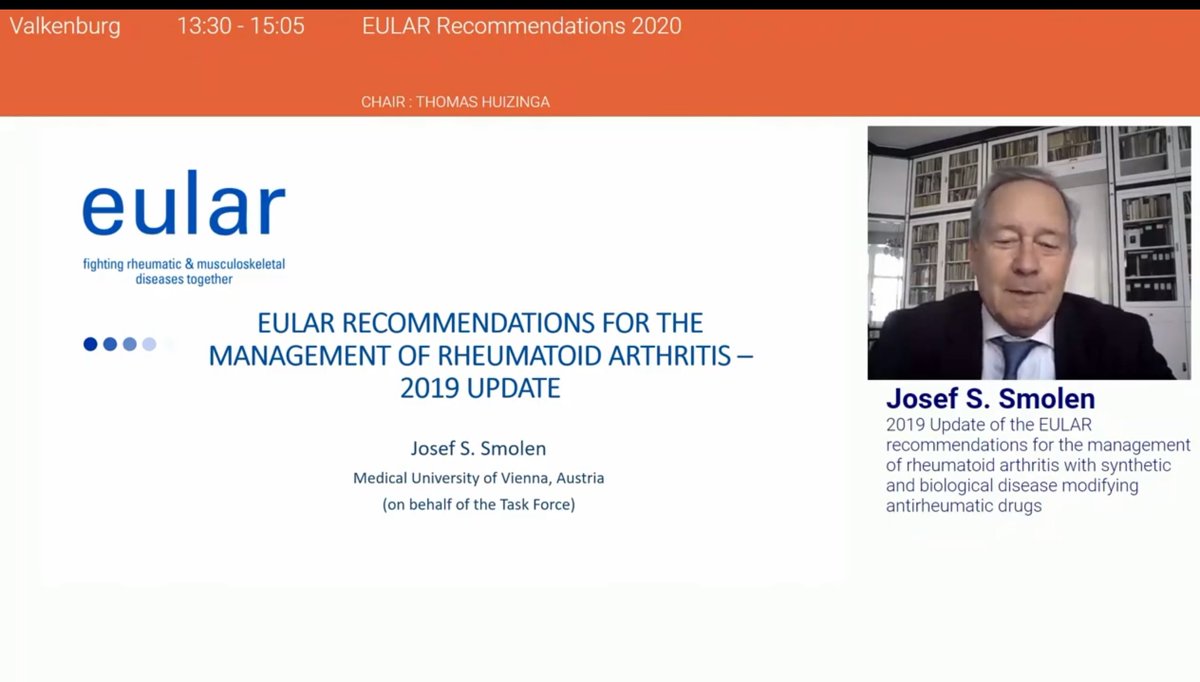The image size is (1200, 682).
Task: Click Medical University of Vienna, Austria text
Action: coord(479,478)
